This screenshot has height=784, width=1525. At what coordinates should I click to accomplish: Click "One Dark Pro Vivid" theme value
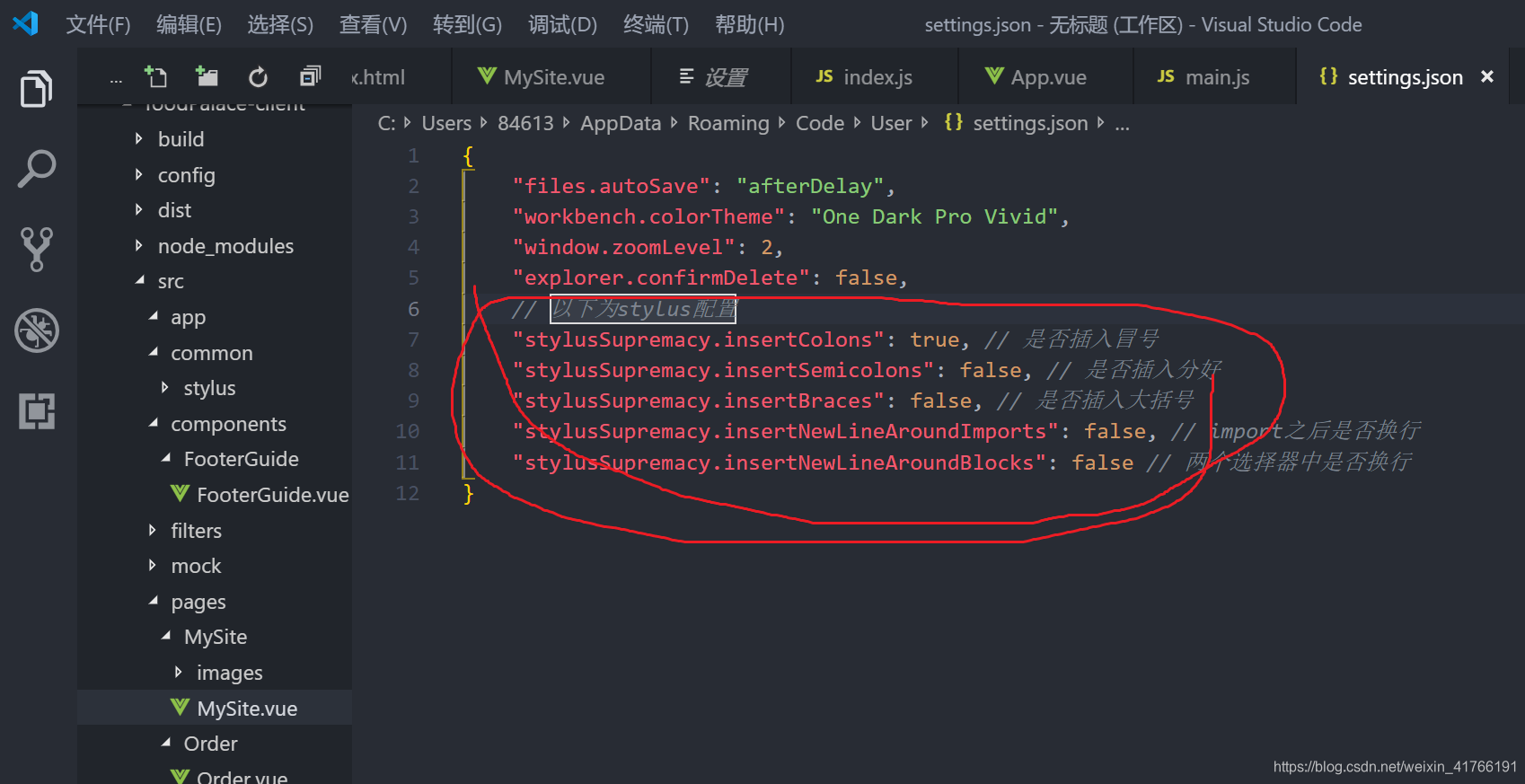tap(935, 216)
